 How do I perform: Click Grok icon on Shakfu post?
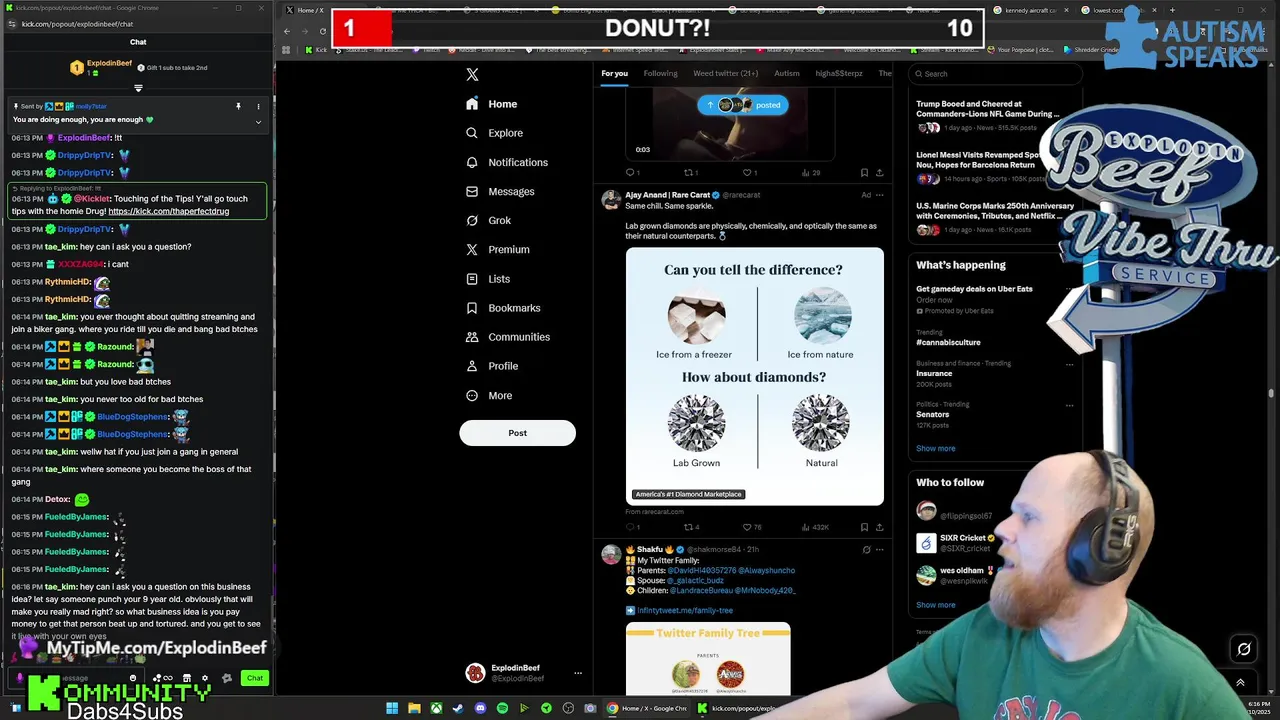[866, 549]
